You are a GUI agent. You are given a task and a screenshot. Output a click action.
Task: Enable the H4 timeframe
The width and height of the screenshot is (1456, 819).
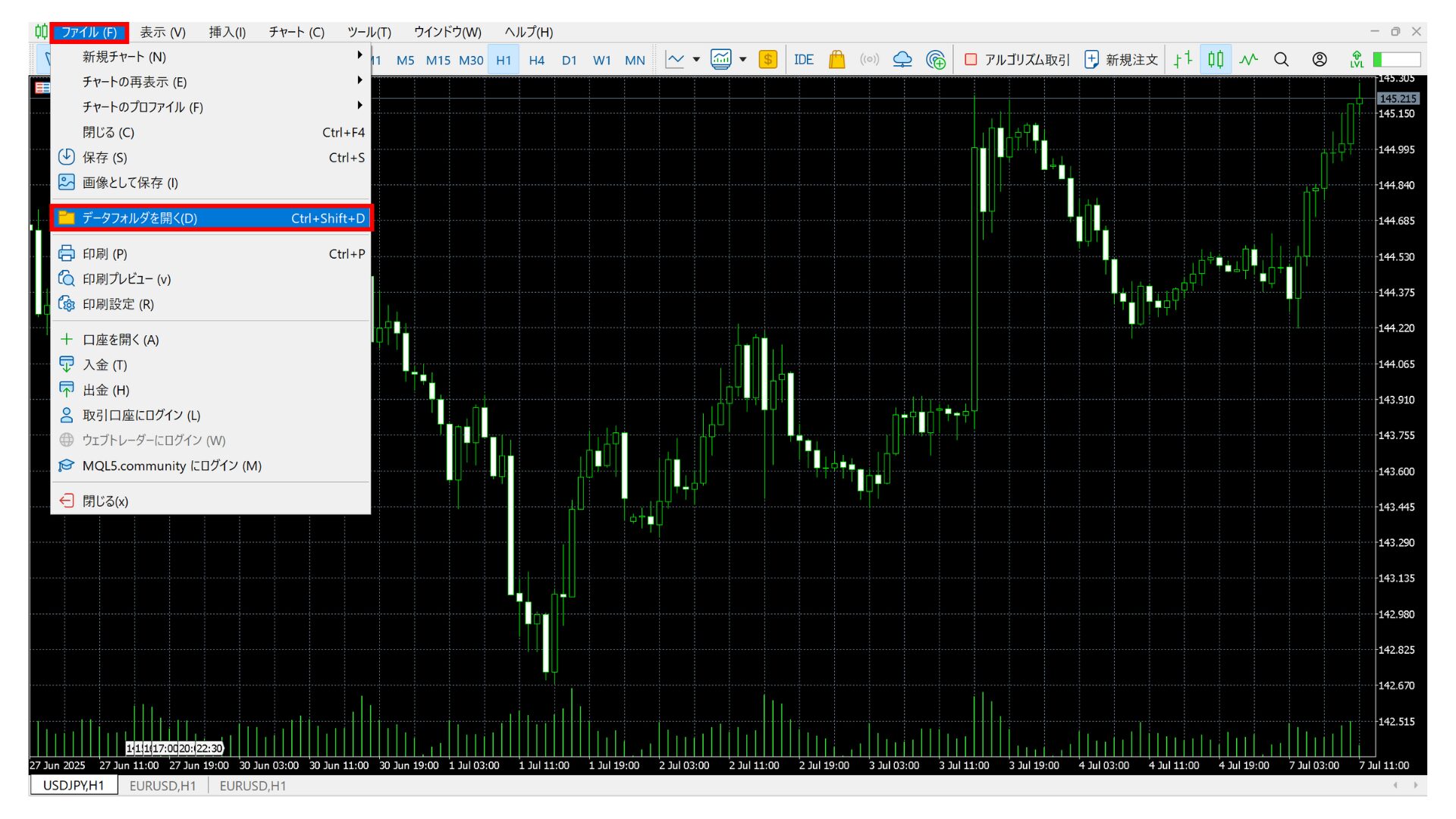pyautogui.click(x=536, y=60)
